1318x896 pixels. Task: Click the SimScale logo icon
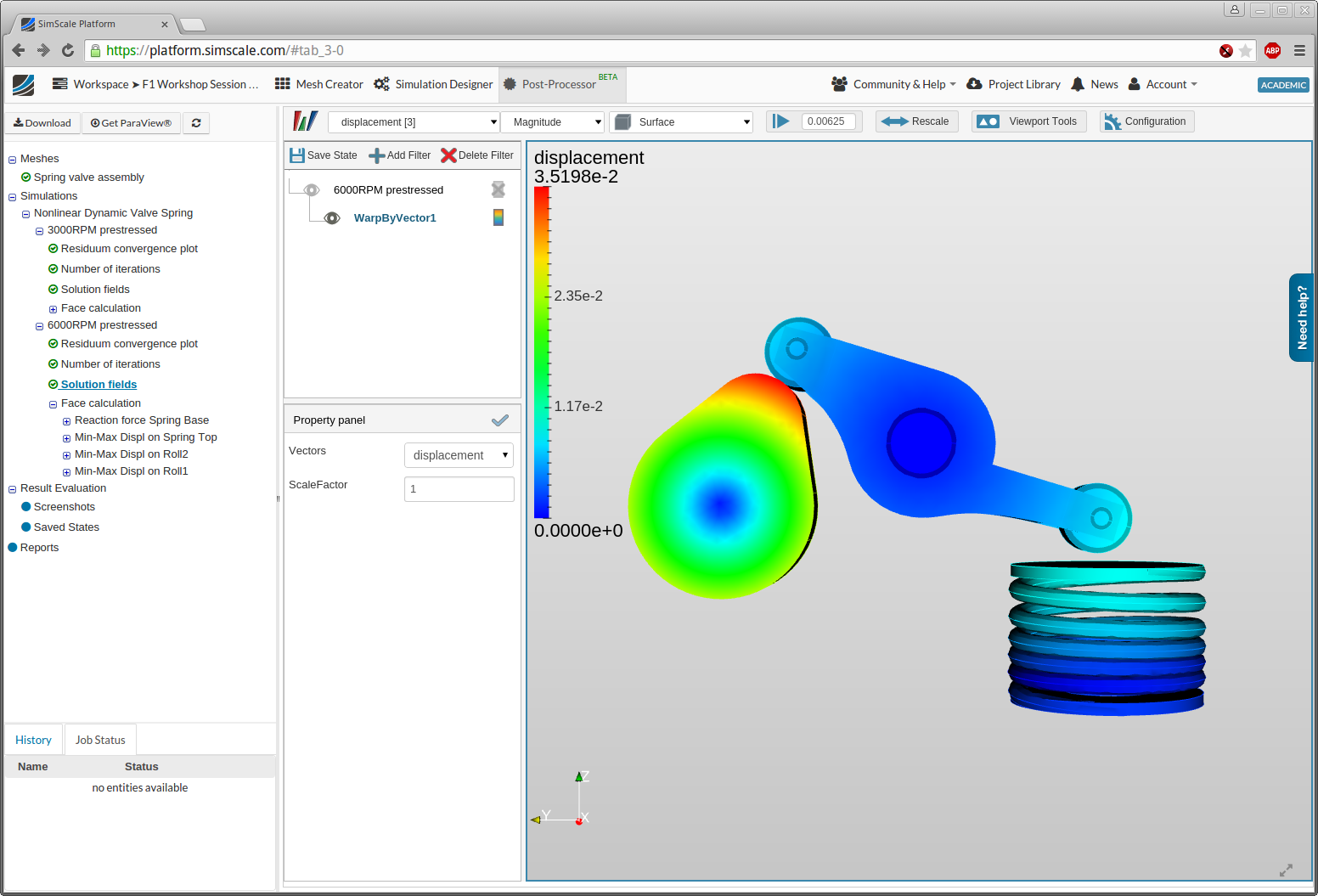pos(24,84)
